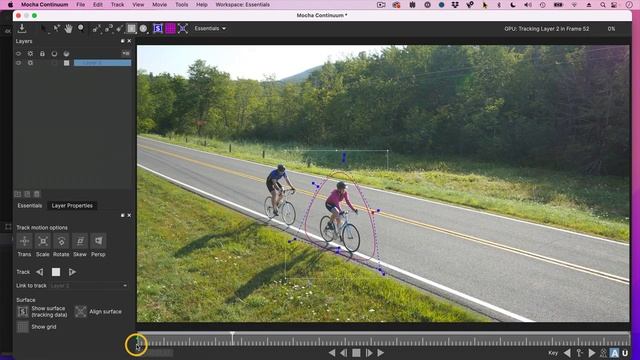Open the Movie menu

(159, 4)
